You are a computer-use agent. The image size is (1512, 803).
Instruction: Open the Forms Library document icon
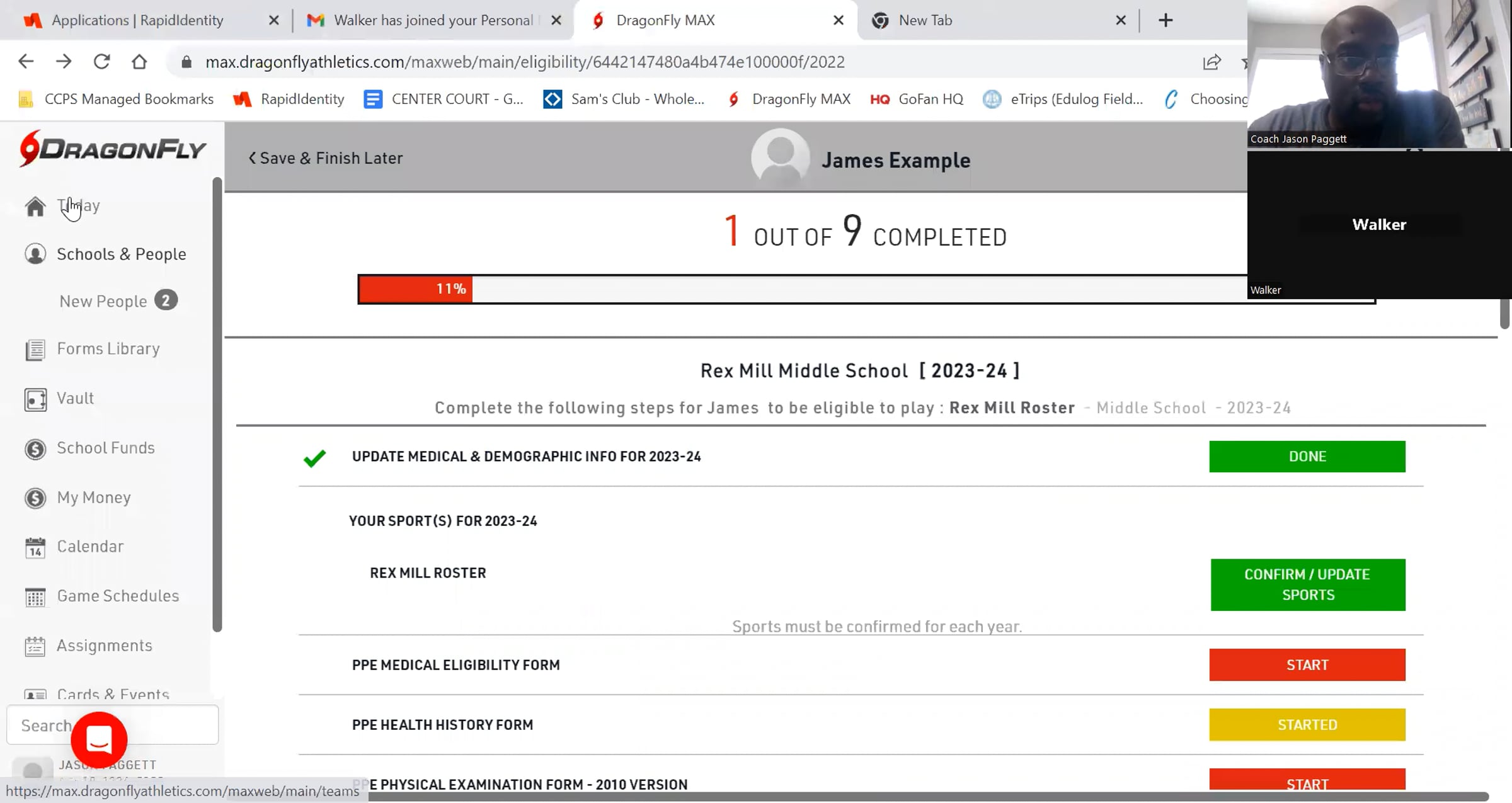pyautogui.click(x=35, y=350)
